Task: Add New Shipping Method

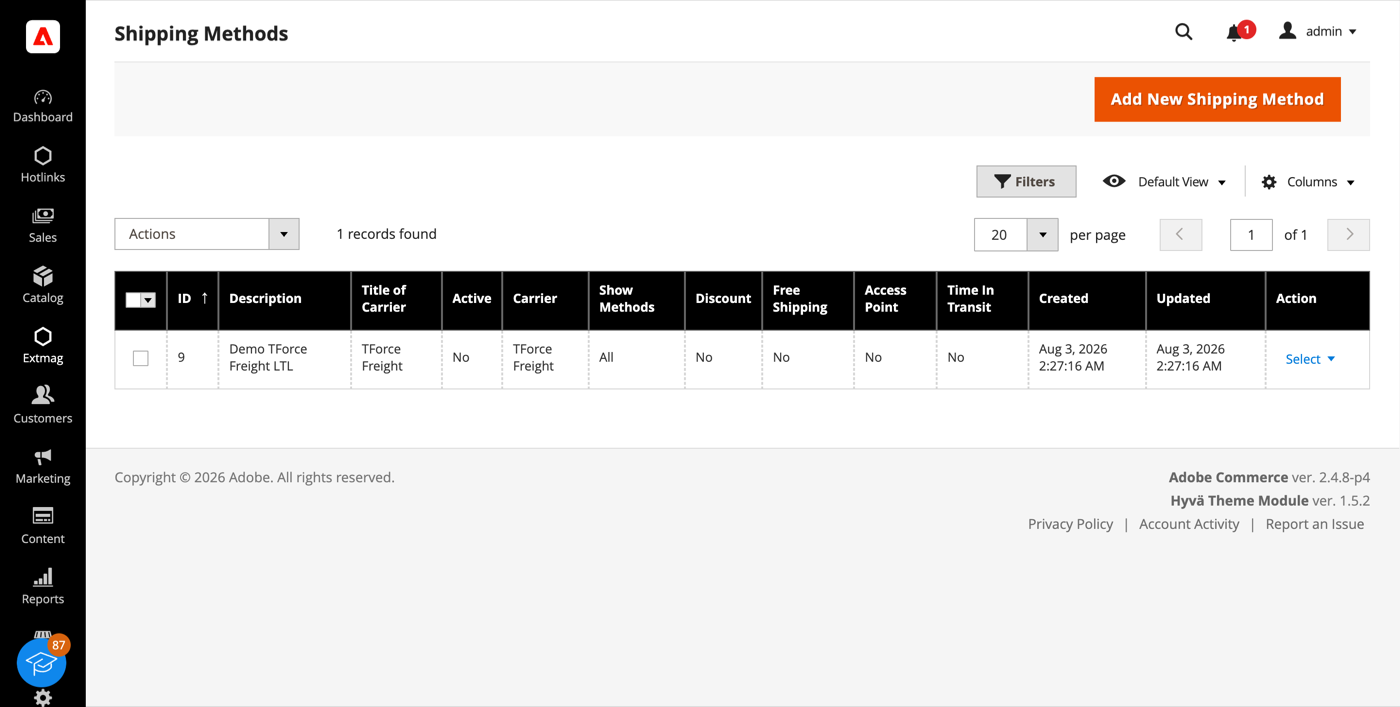Action: (1217, 99)
